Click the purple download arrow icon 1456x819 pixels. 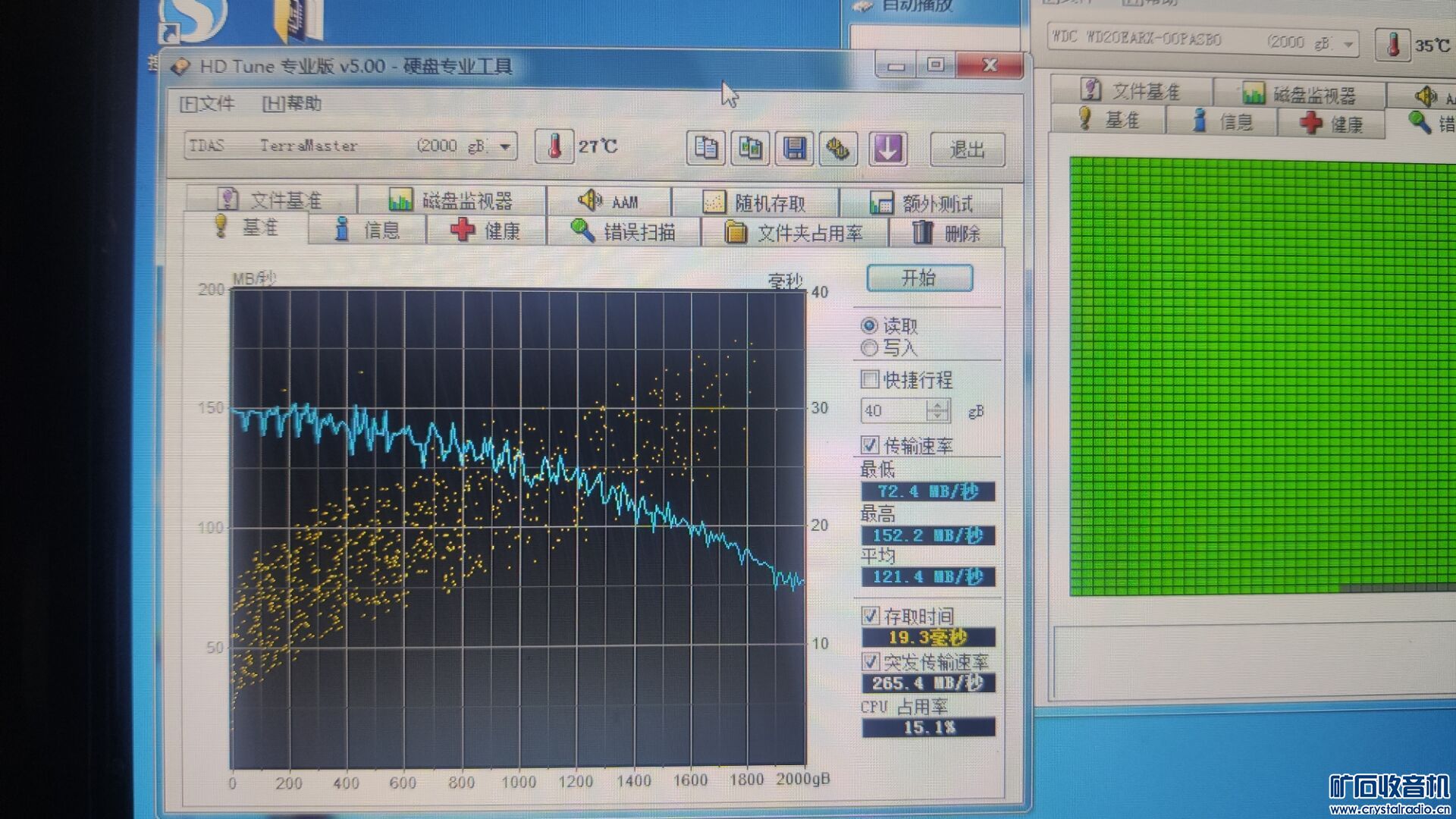tap(887, 148)
